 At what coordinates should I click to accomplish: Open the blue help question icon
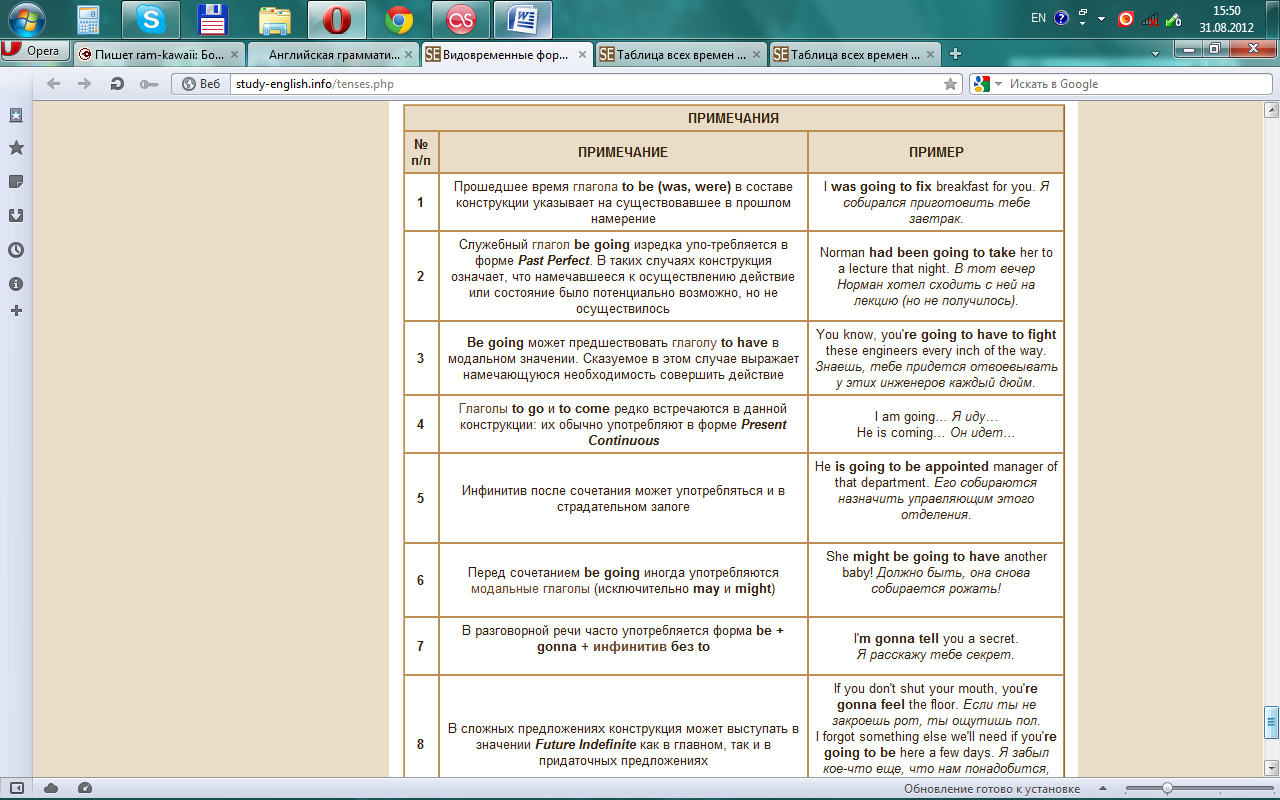pos(1061,19)
